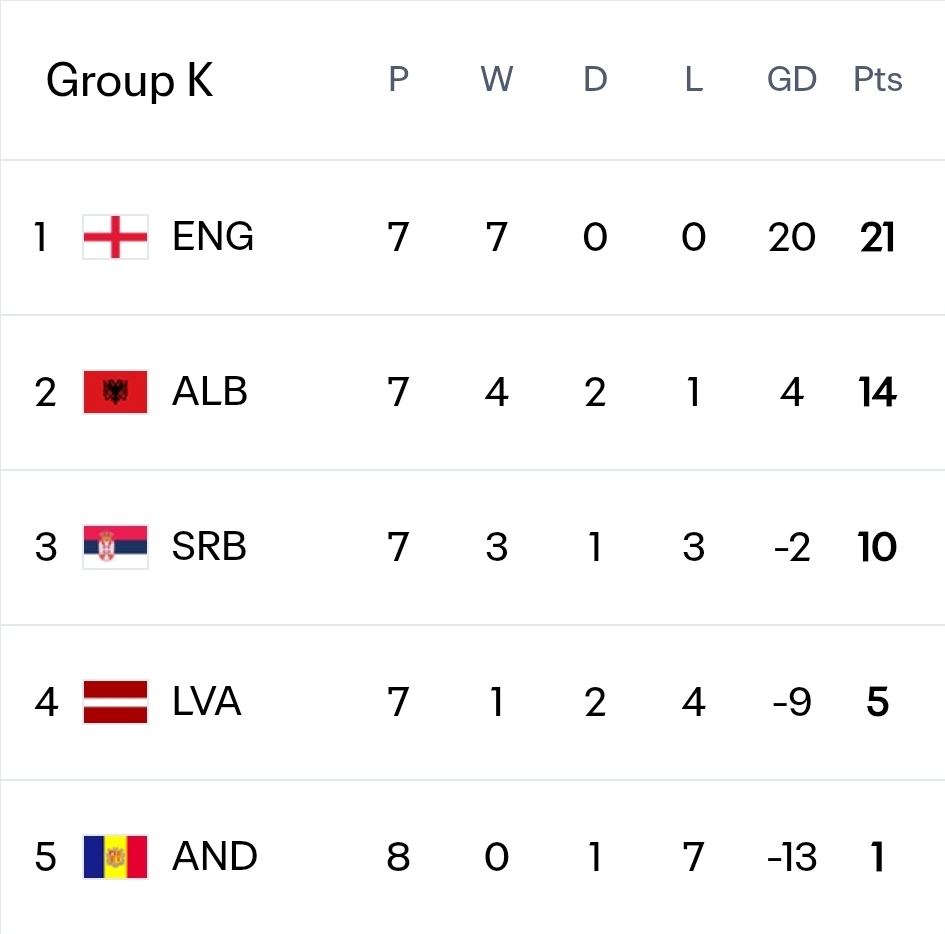Open the ALB team entry
Viewport: 945px width, 934px height.
210,392
